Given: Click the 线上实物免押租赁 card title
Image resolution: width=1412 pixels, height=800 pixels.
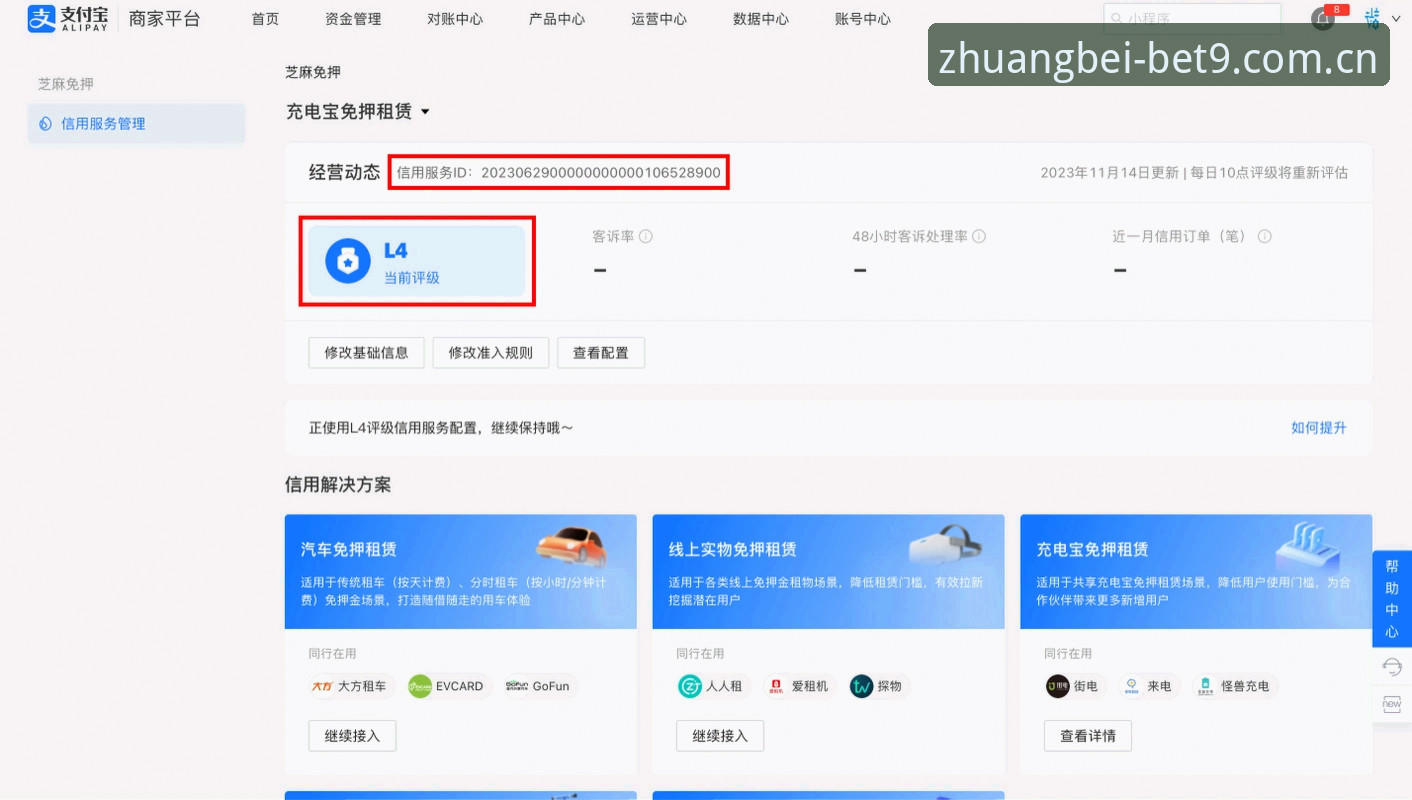Looking at the screenshot, I should coord(733,550).
